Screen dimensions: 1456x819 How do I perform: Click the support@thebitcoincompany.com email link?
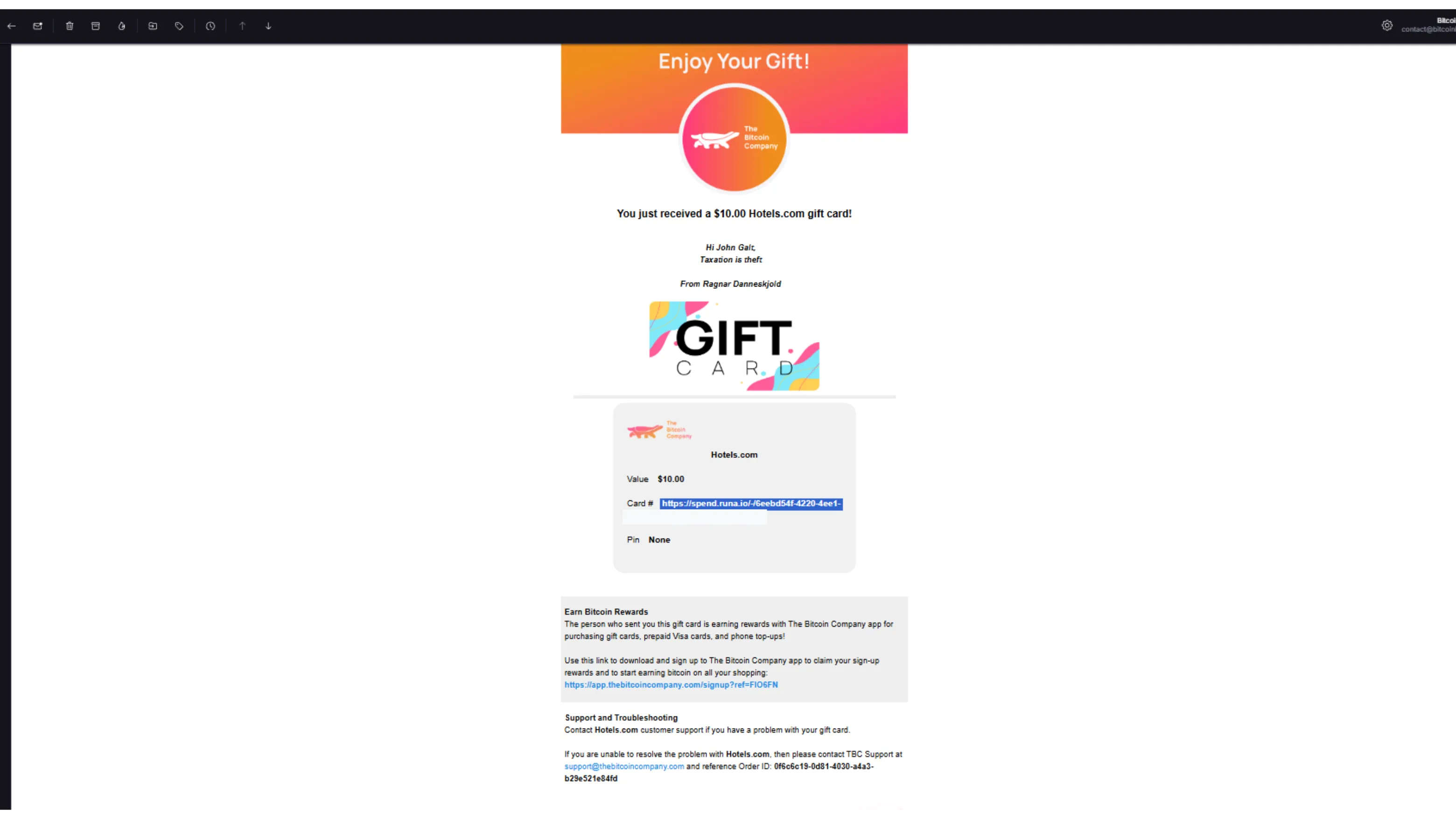click(x=624, y=766)
